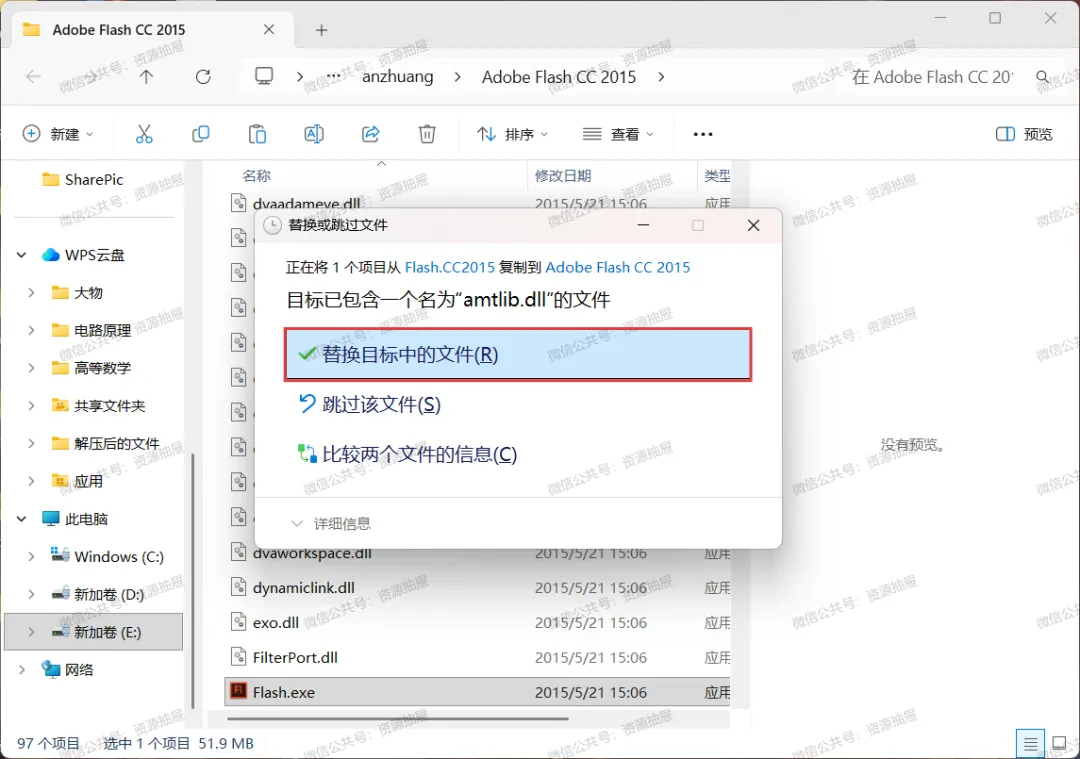Choose 比较两个文件的信息(C)
This screenshot has width=1080, height=759.
[408, 455]
